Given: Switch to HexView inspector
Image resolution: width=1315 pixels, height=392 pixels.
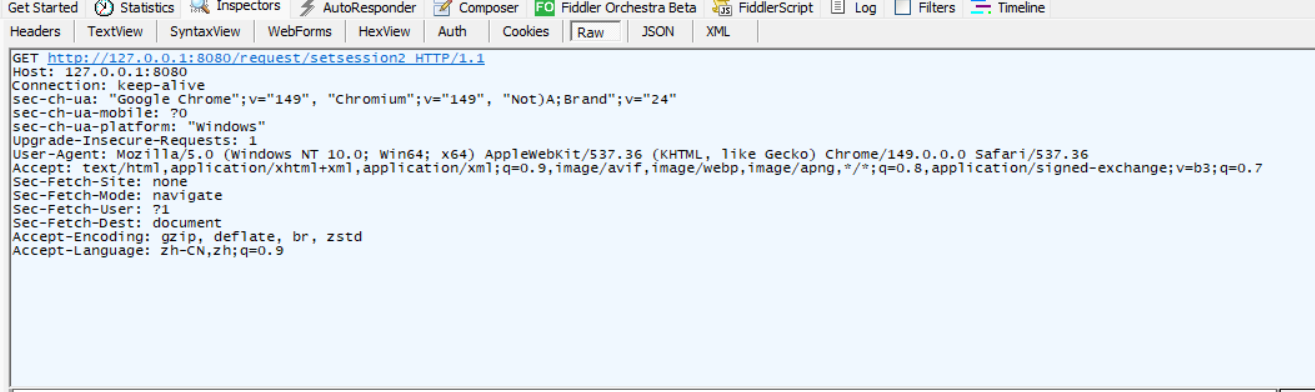Looking at the screenshot, I should pos(384,32).
